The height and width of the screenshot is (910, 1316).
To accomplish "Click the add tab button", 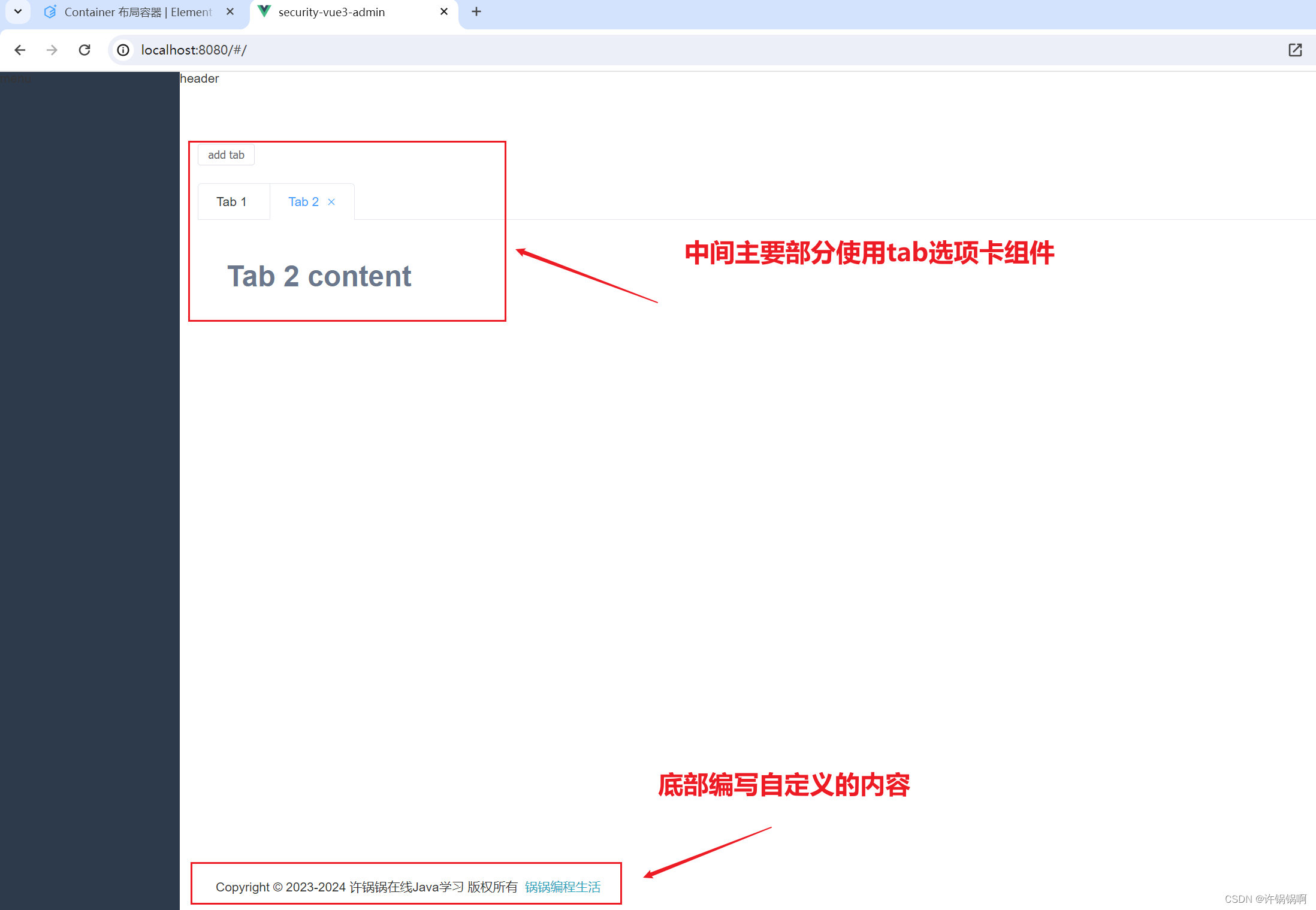I will (x=226, y=155).
